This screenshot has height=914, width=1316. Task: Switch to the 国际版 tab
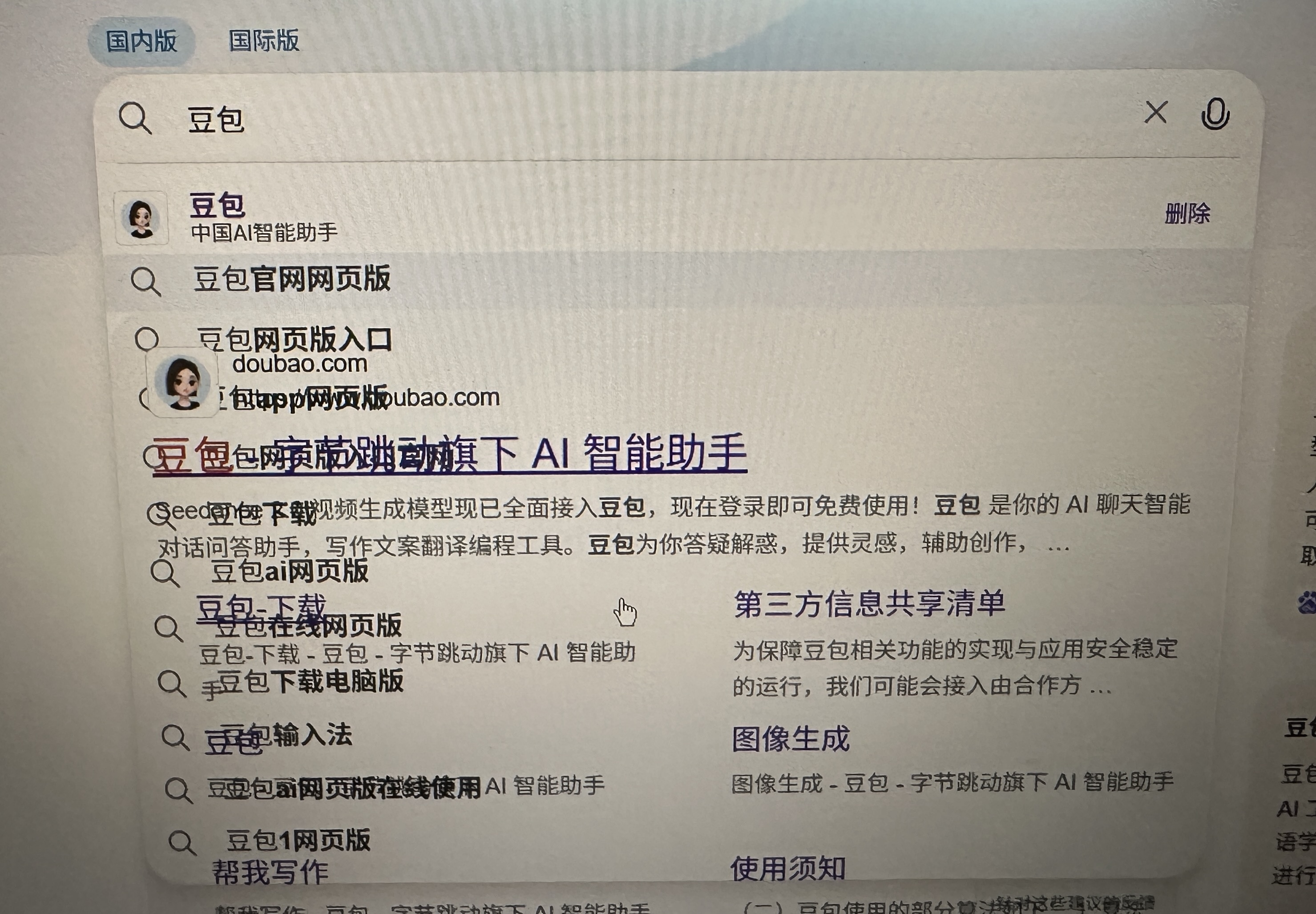coord(264,40)
